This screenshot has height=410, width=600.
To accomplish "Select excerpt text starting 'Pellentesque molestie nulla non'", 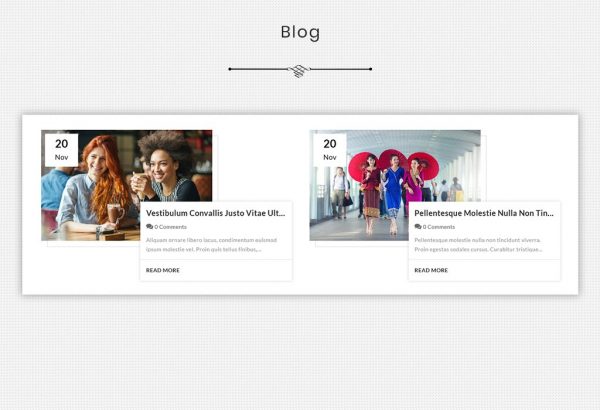I will (478, 245).
